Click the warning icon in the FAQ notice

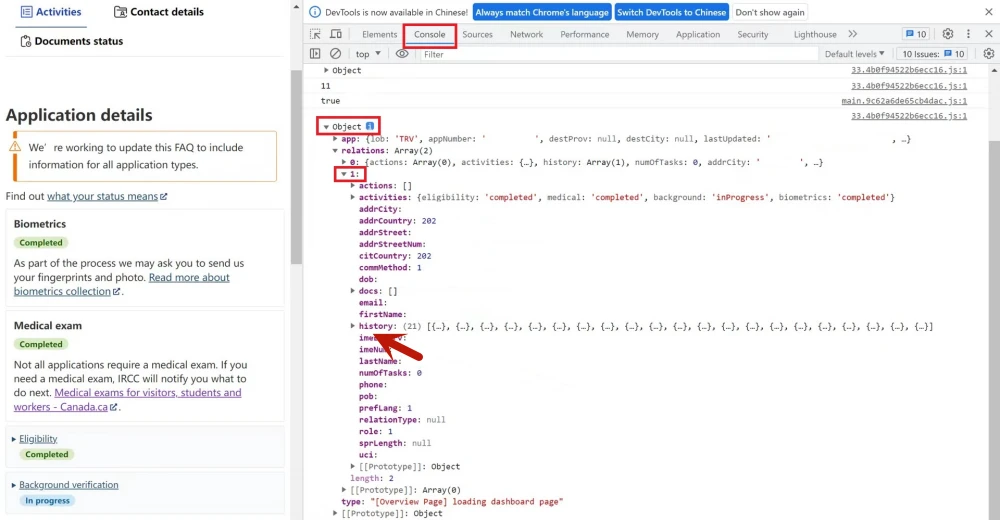pyautogui.click(x=15, y=147)
